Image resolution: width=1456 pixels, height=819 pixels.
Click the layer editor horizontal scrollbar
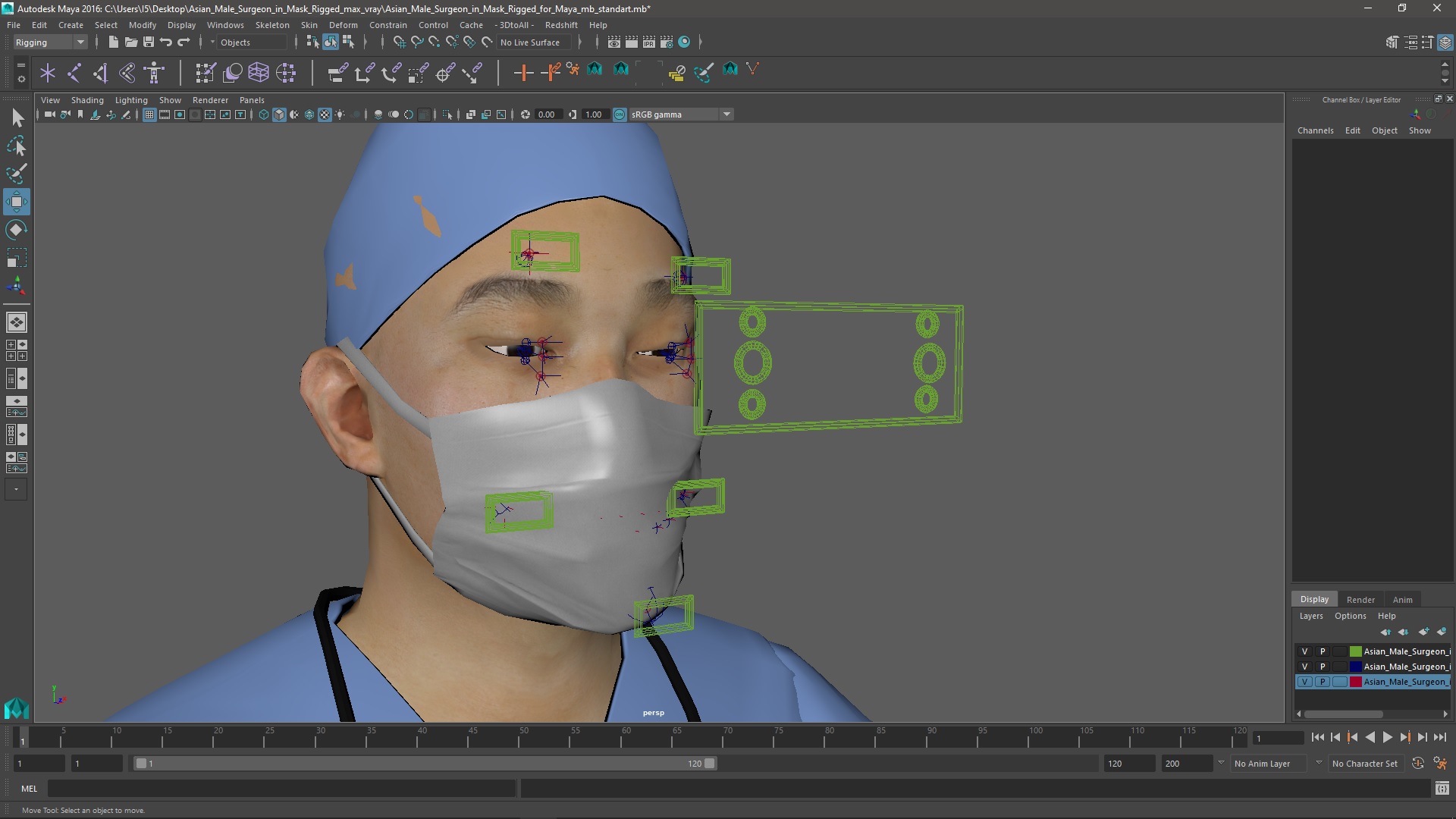(1343, 714)
